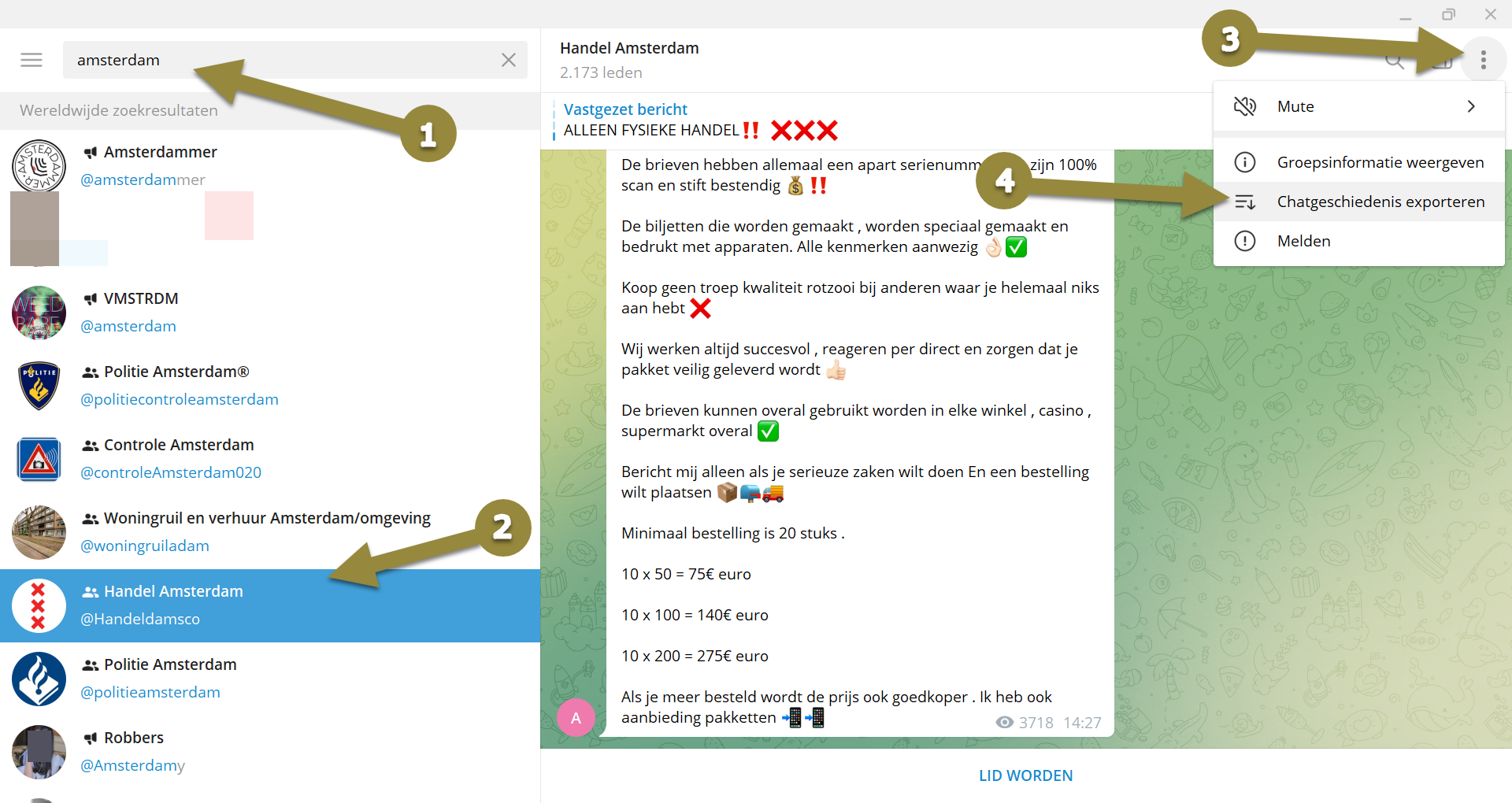The height and width of the screenshot is (803, 1512).
Task: Click the Controle Amsterdam group people icon
Action: tap(91, 445)
